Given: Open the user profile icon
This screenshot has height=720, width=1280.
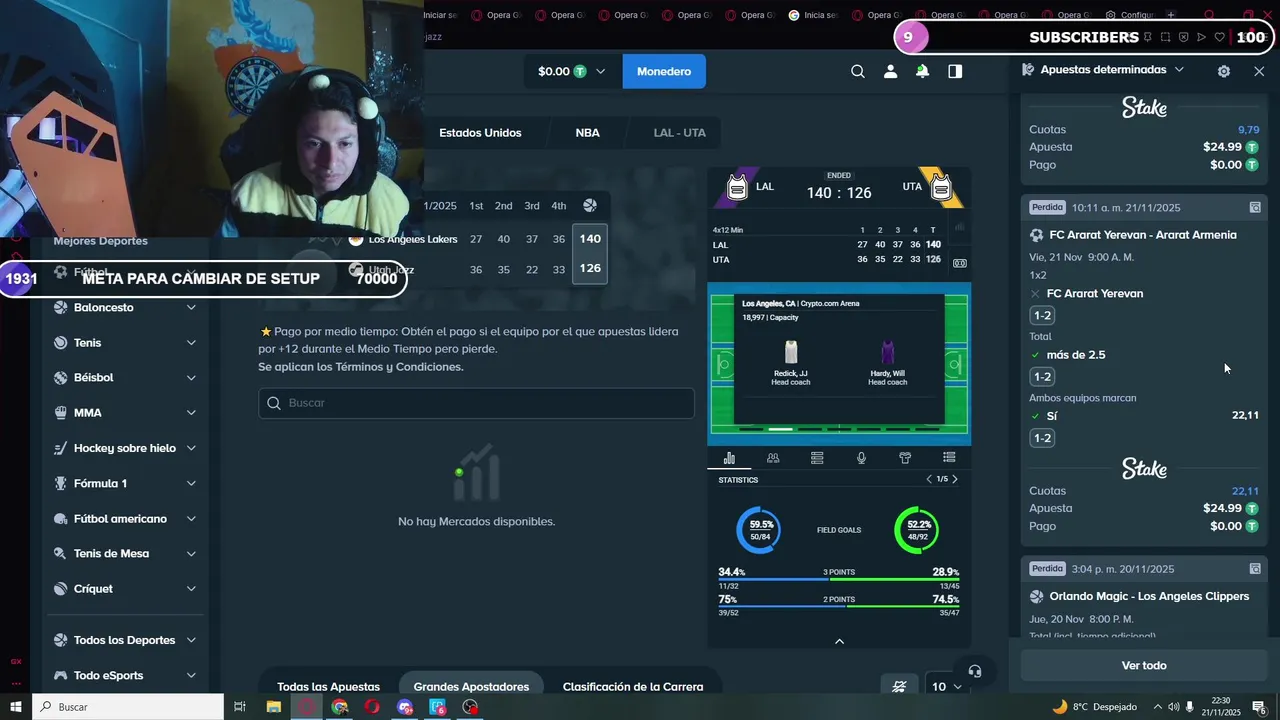Looking at the screenshot, I should 890,71.
